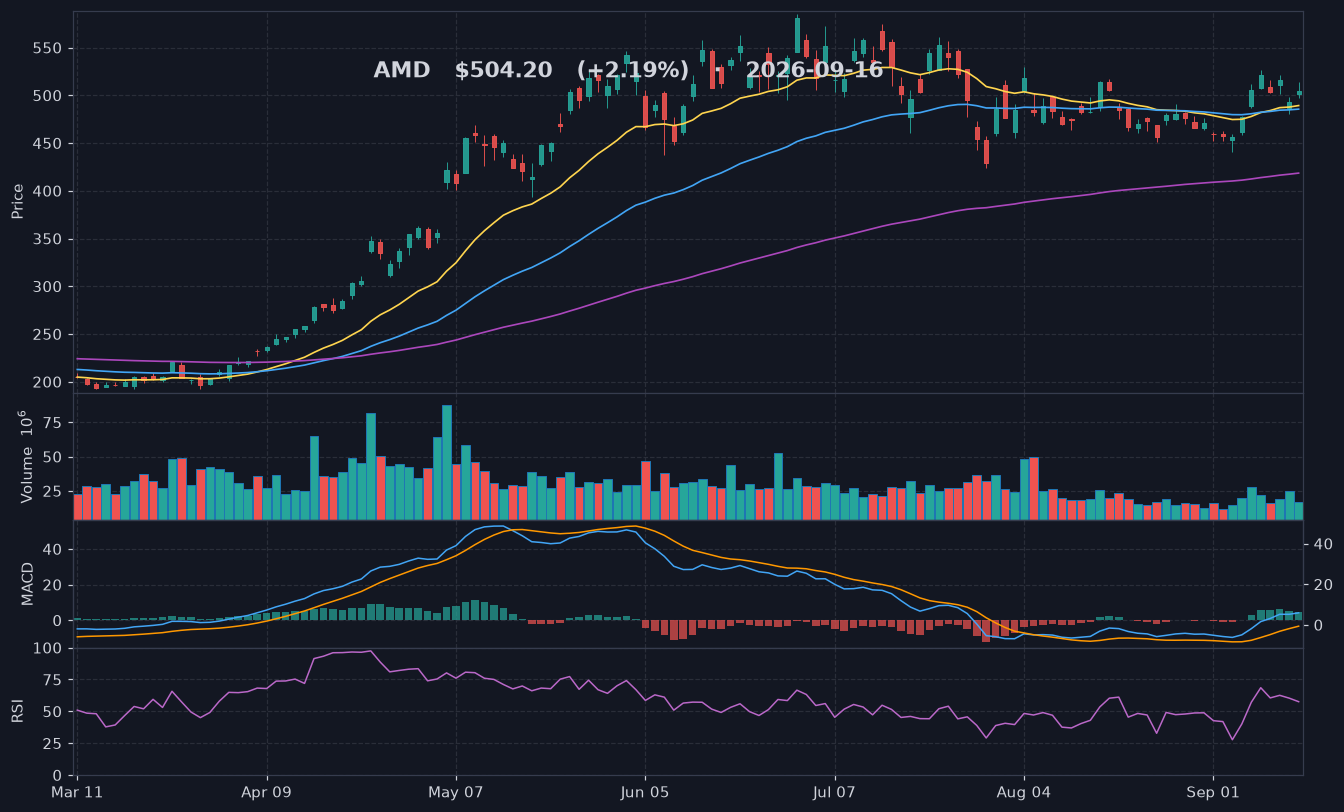Click the 400 price tick label
The image size is (1344, 812).
coord(49,191)
